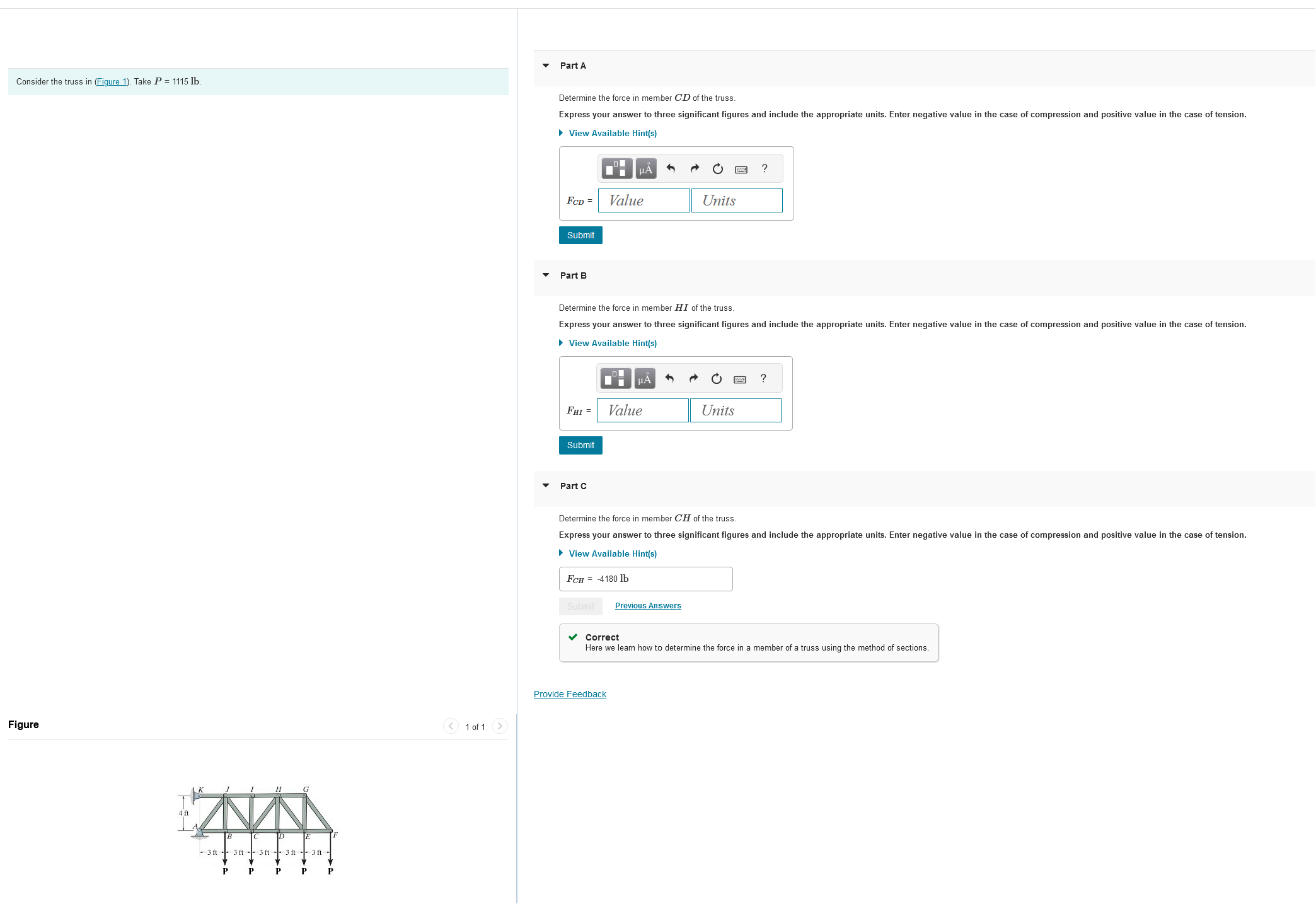Click the help question mark in Part B toolbar
The image size is (1316, 904).
(763, 378)
